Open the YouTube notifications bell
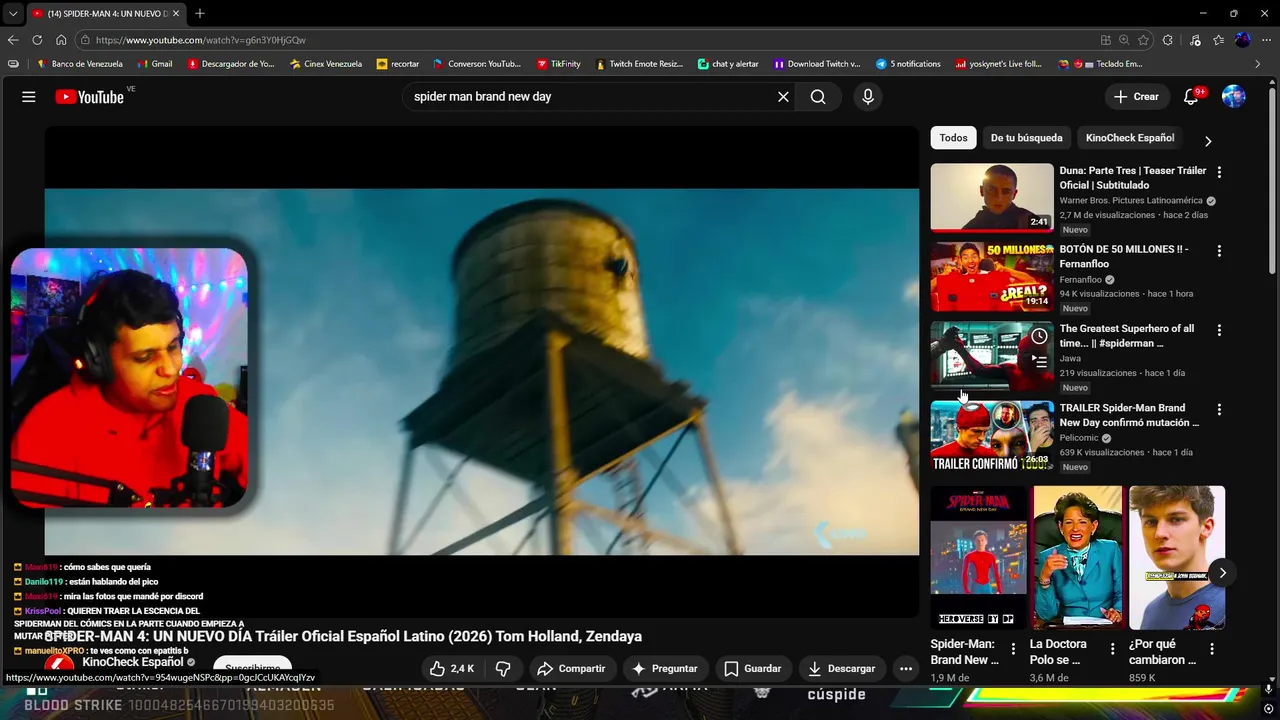The image size is (1280, 720). (1191, 97)
